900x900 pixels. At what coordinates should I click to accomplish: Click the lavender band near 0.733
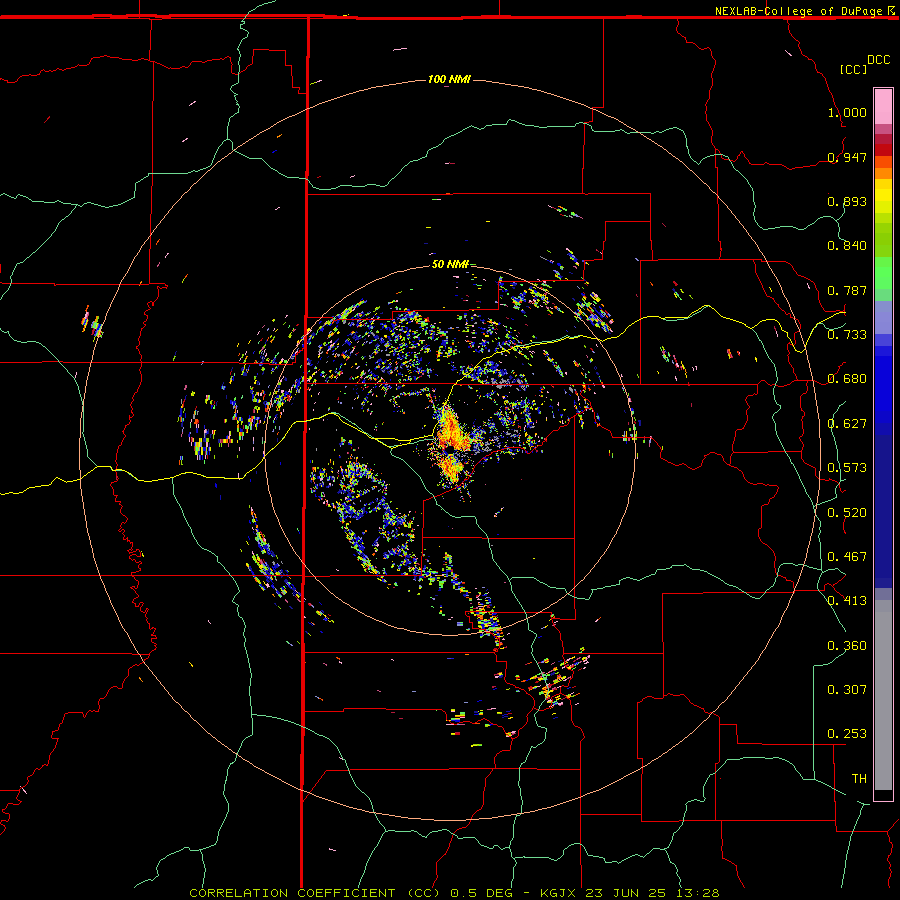tap(883, 318)
